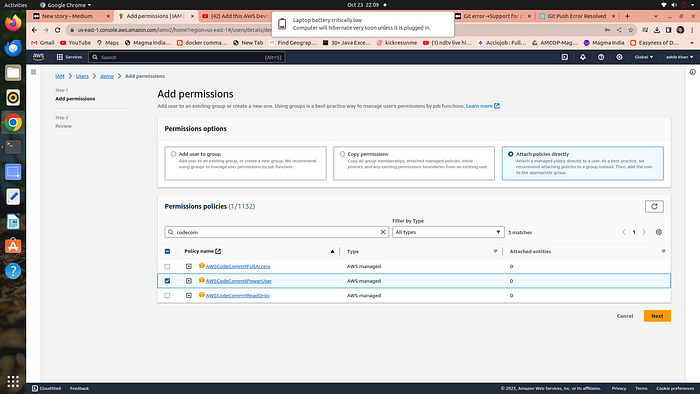This screenshot has width=700, height=394.
Task: Open the Activities overview
Action: (16, 5)
